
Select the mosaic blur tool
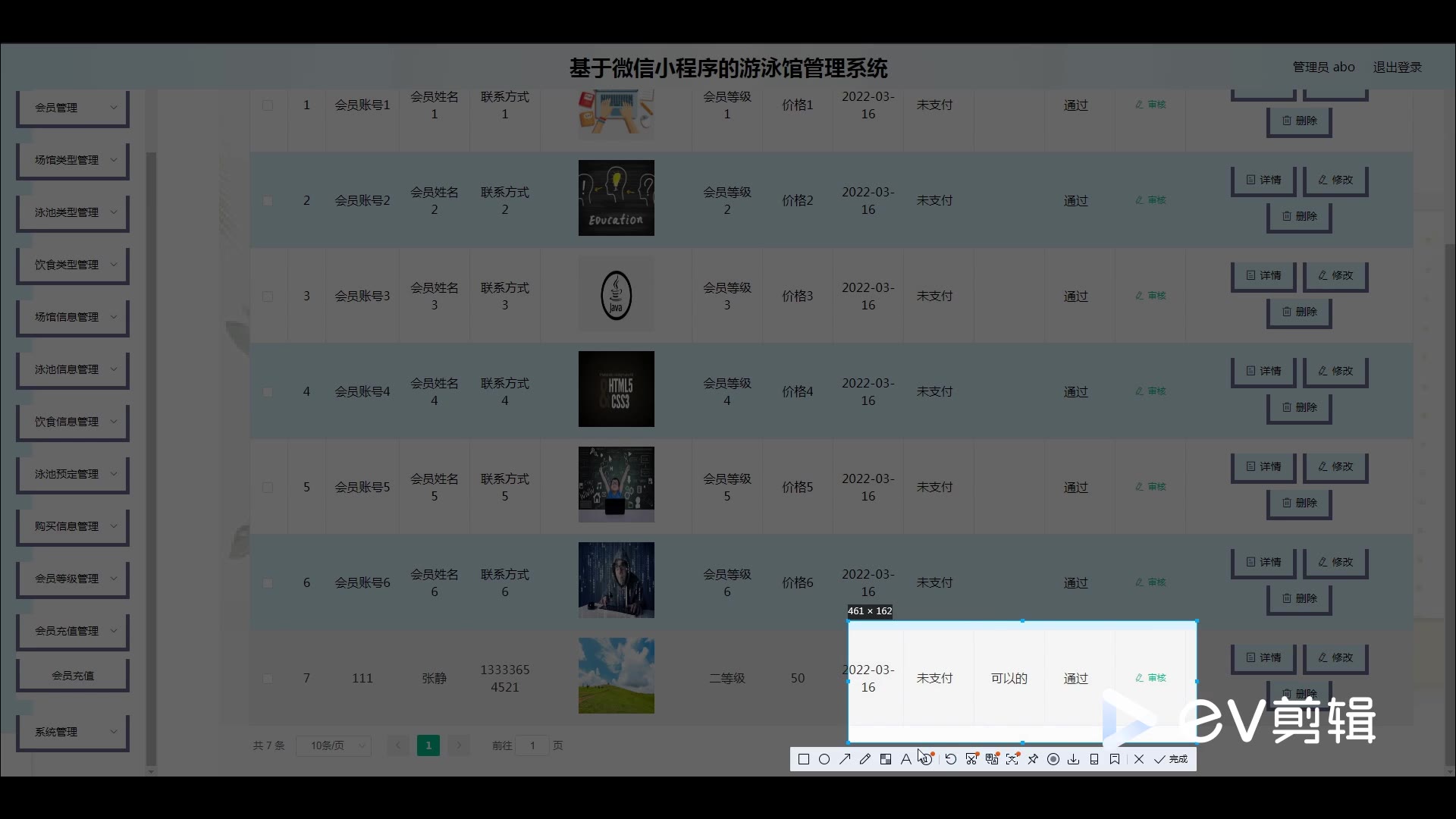point(886,759)
